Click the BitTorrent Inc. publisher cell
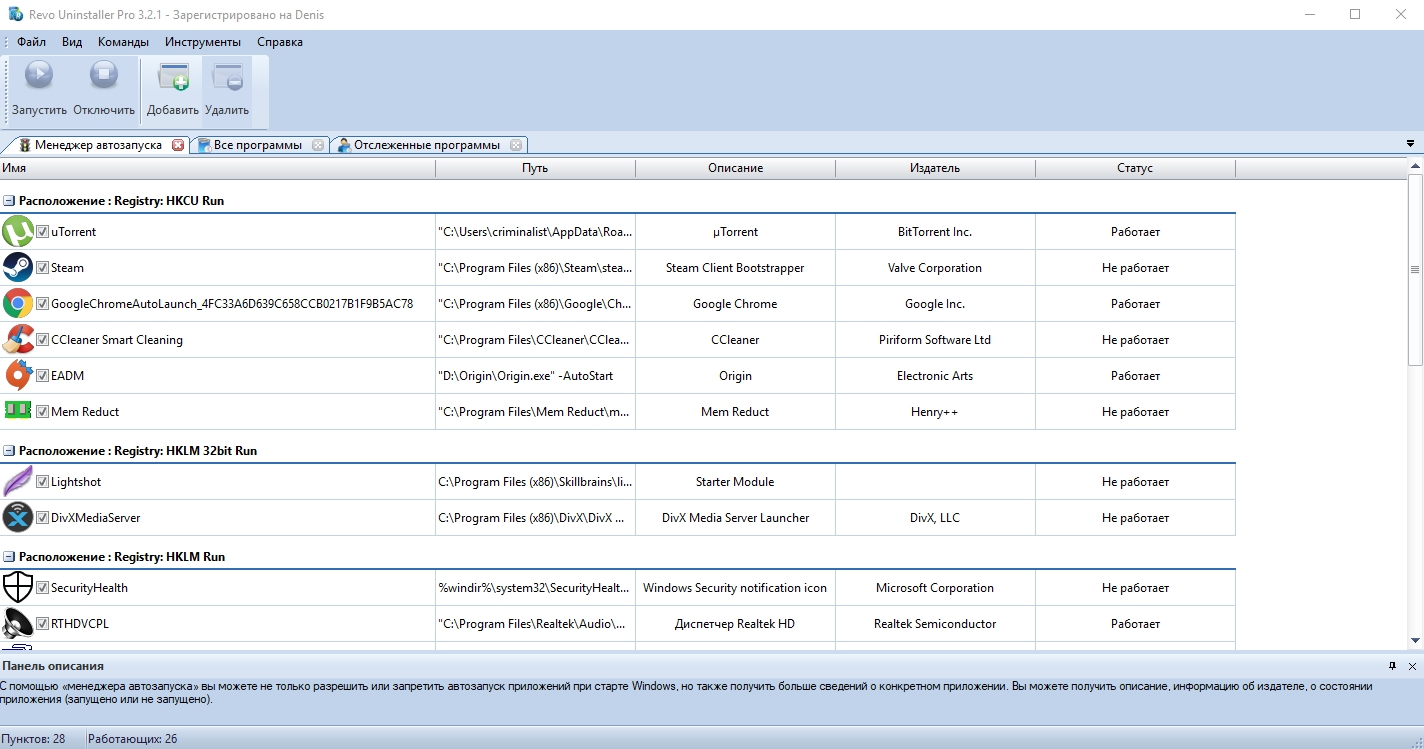The width and height of the screenshot is (1424, 749). tap(936, 232)
